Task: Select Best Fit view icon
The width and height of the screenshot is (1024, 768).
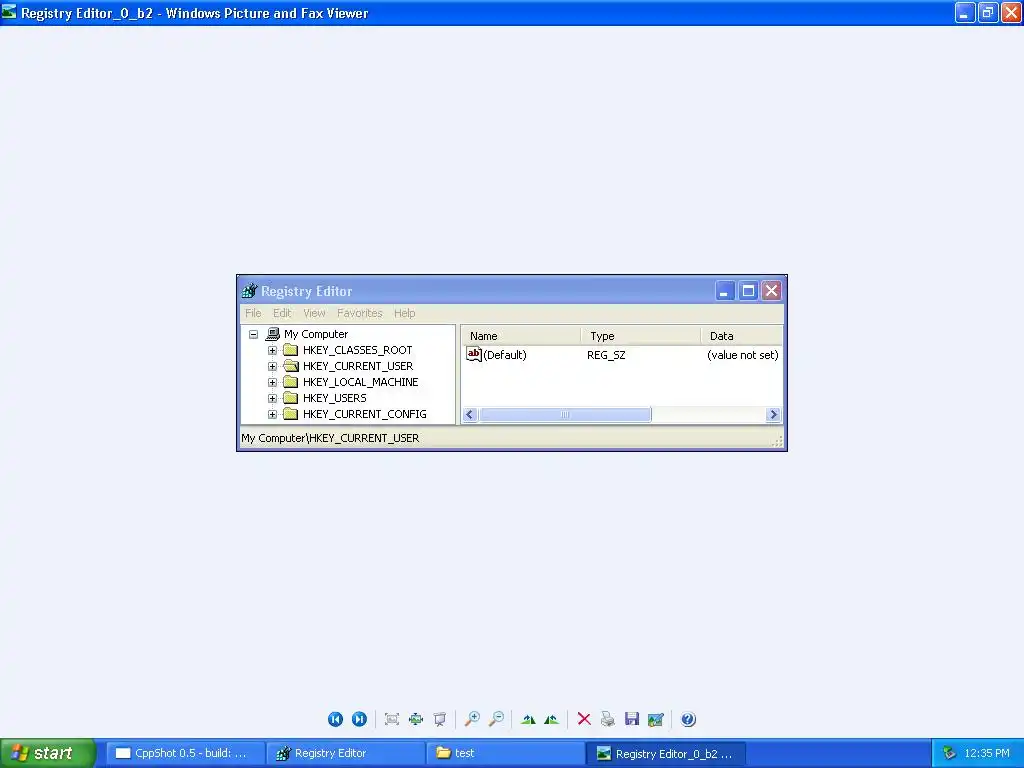Action: click(x=392, y=719)
